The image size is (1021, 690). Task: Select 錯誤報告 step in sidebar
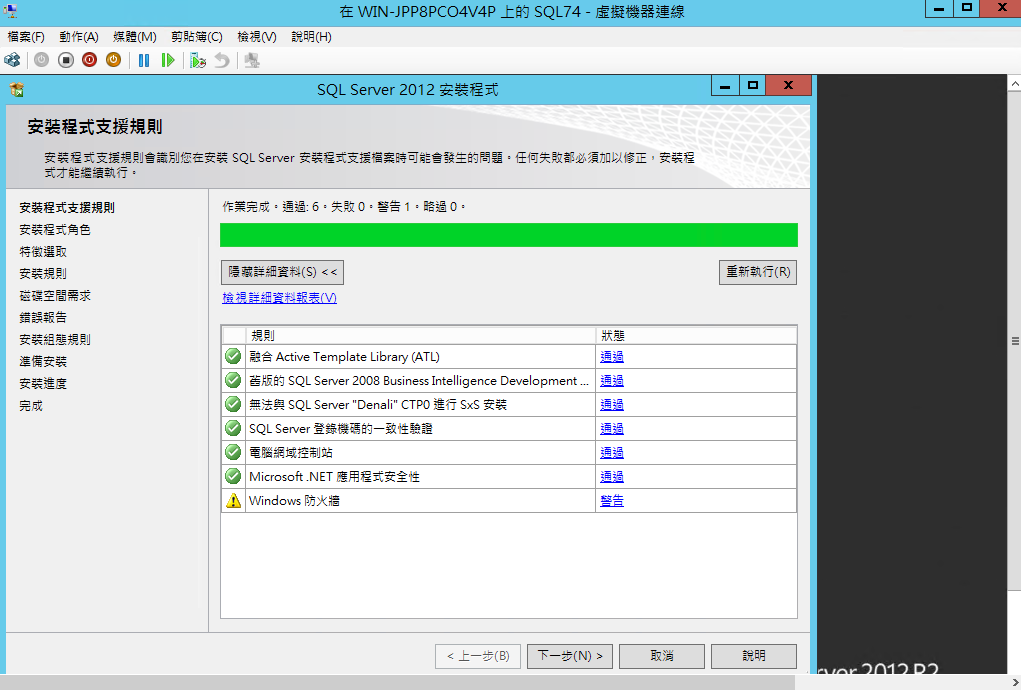click(43, 318)
